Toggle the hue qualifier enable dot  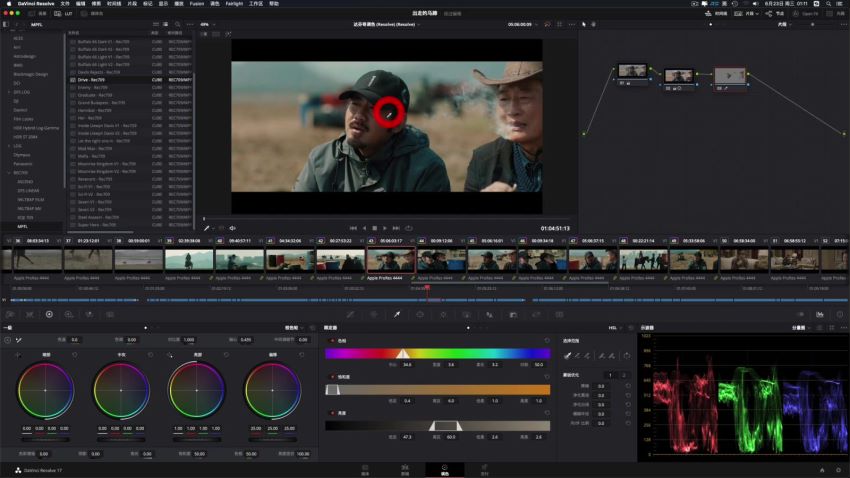332,341
